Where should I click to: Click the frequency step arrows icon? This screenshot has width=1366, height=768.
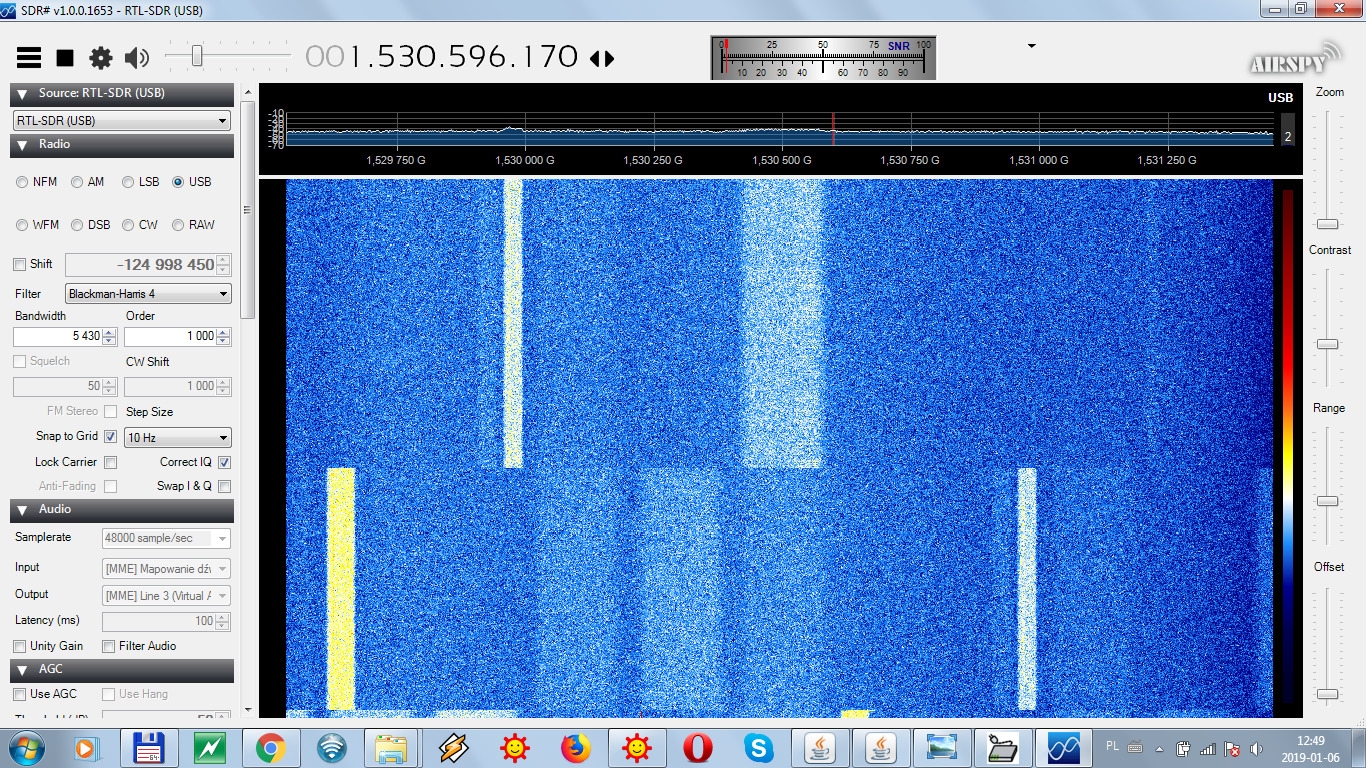(602, 58)
